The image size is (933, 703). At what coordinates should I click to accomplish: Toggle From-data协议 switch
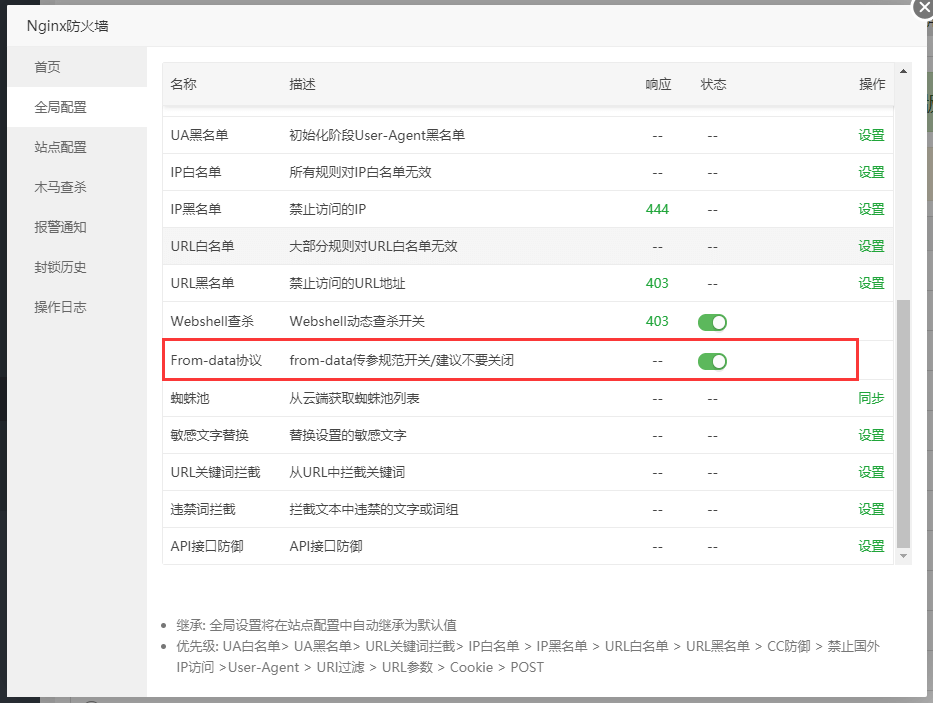(x=712, y=361)
